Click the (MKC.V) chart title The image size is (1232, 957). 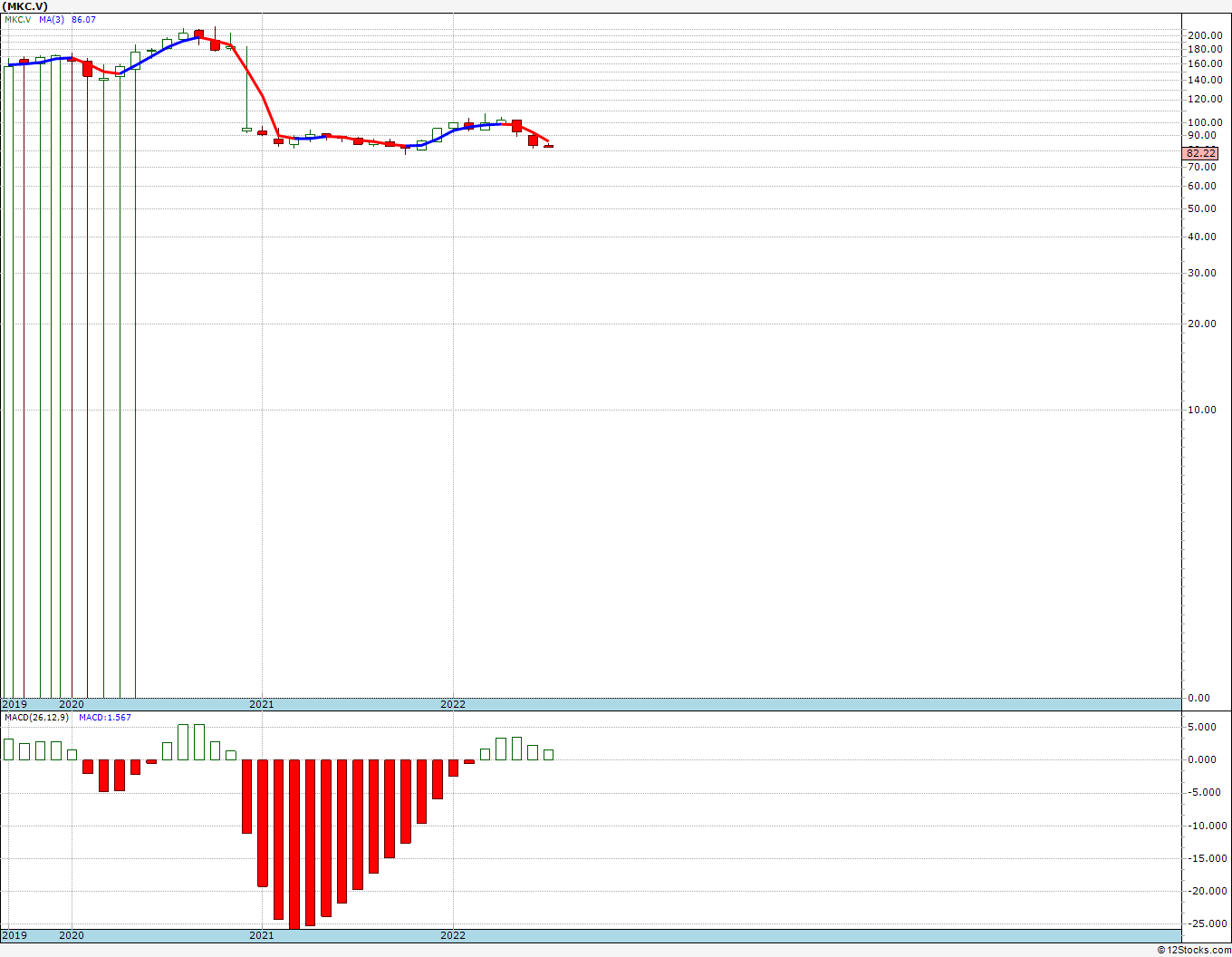pyautogui.click(x=25, y=6)
